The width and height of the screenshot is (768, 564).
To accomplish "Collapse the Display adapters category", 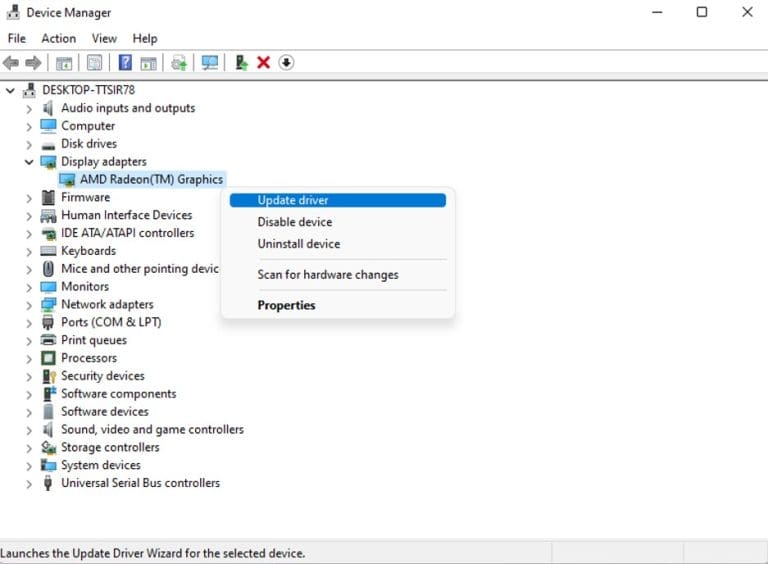I will [29, 162].
